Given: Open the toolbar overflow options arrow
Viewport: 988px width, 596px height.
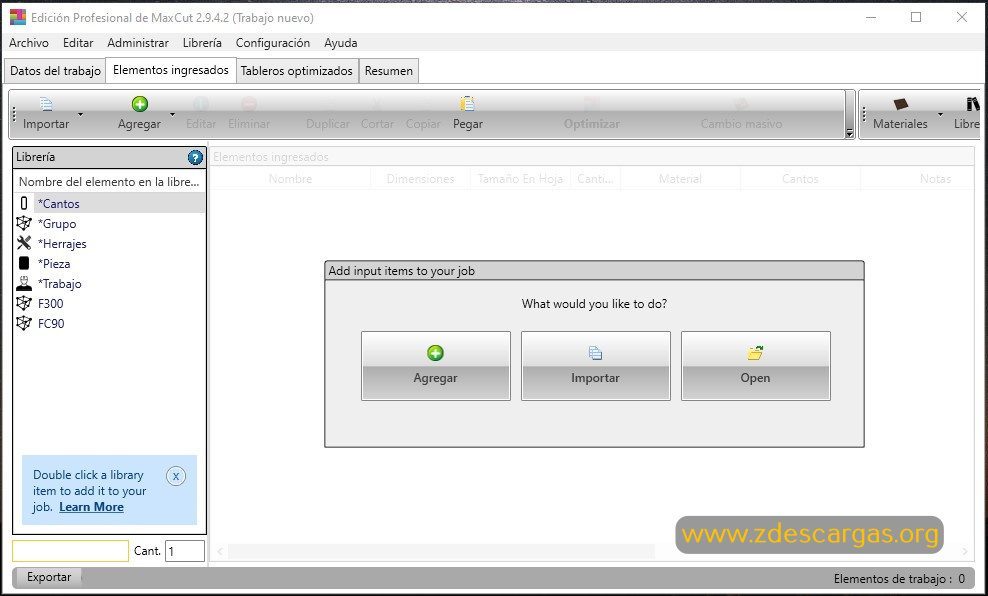Looking at the screenshot, I should click(849, 133).
